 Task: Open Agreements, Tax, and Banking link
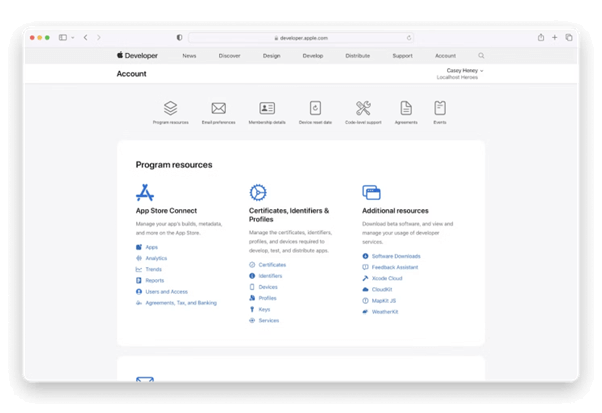[x=181, y=303]
